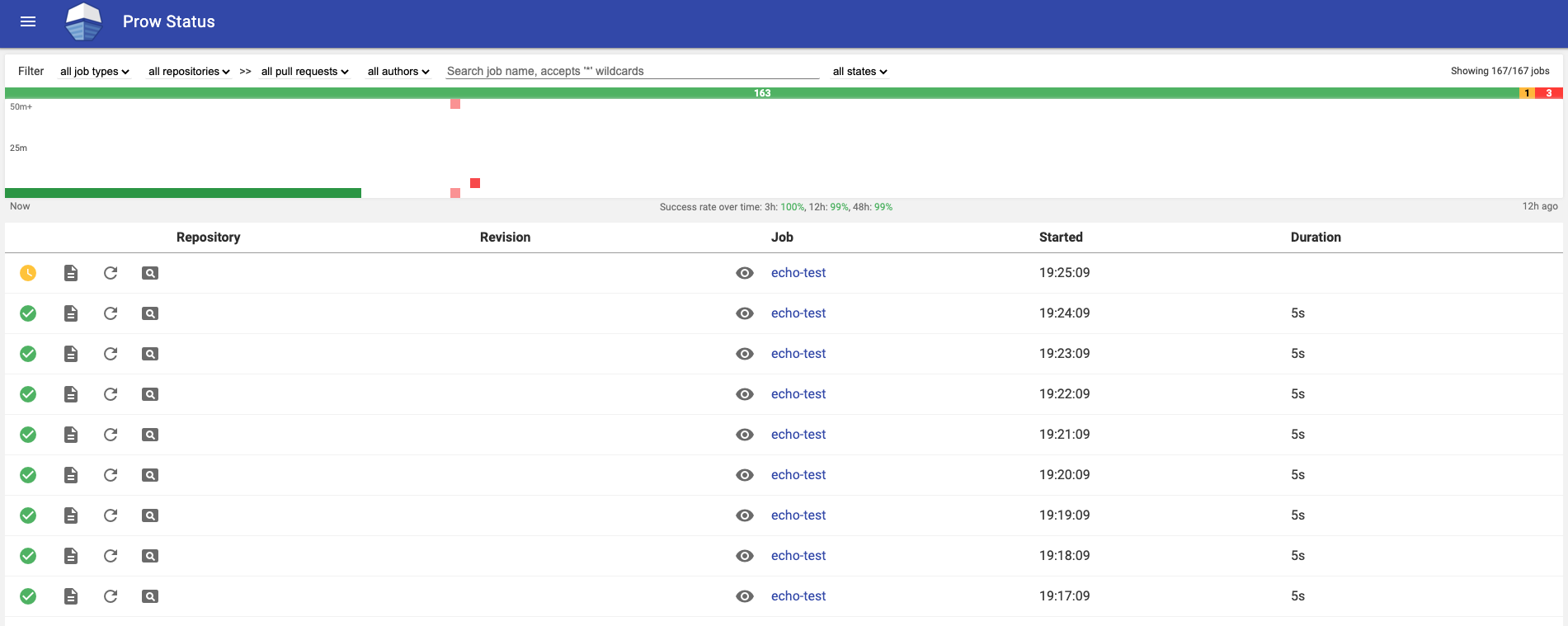The image size is (1568, 626).
Task: Open the hamburger navigation menu
Action: click(x=28, y=21)
